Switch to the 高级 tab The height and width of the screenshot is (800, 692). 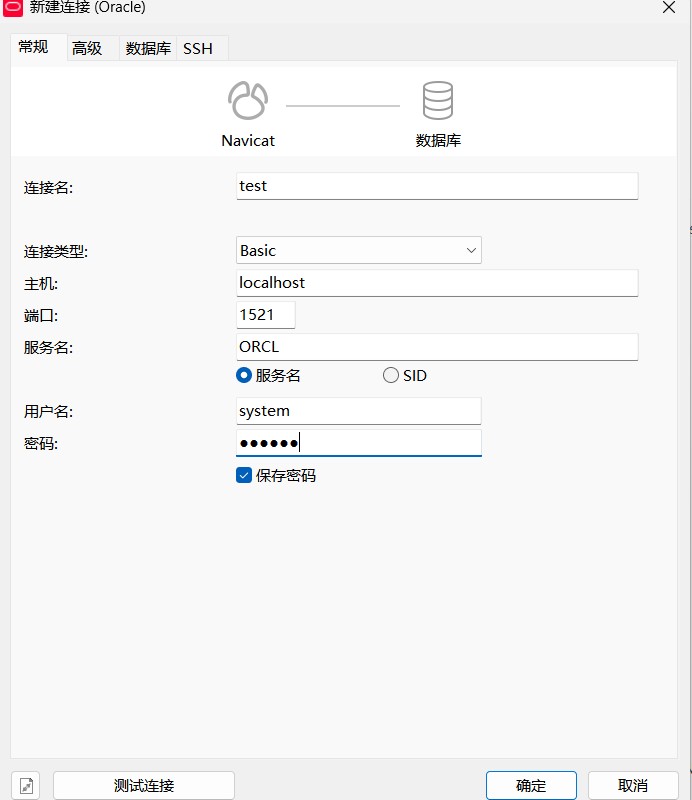coord(87,48)
